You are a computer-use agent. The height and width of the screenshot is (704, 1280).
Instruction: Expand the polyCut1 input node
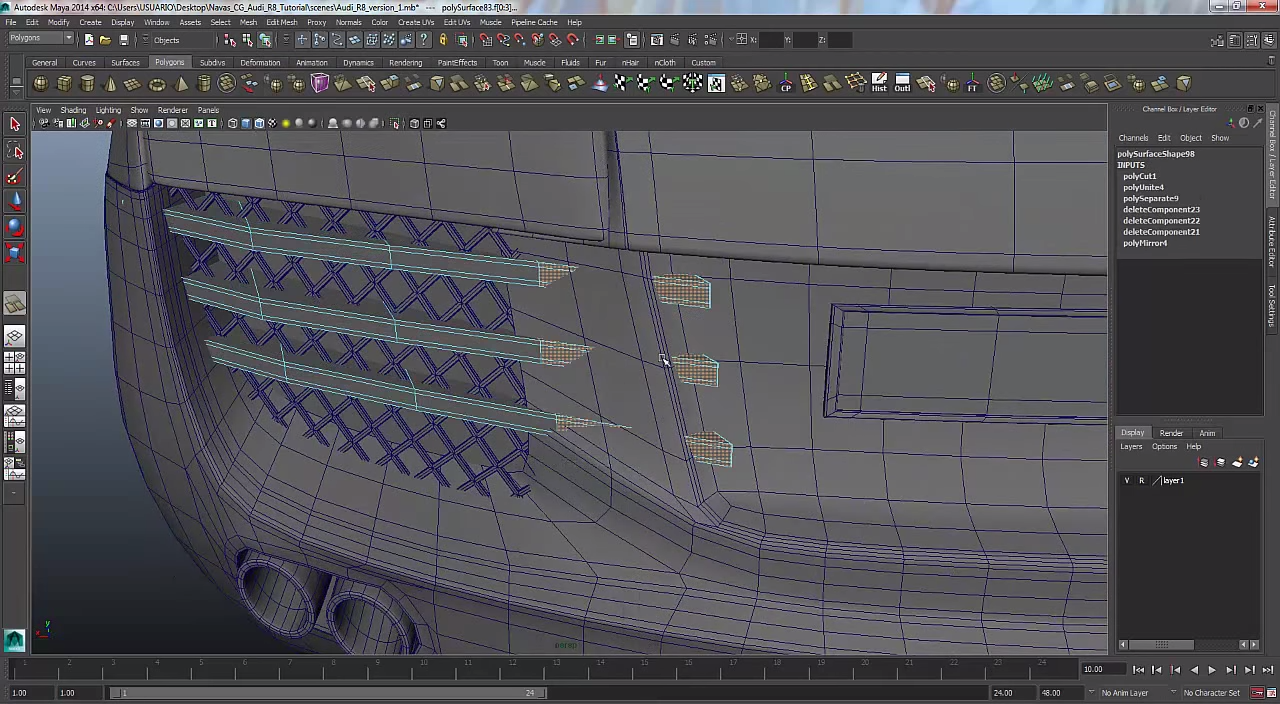coord(1139,176)
